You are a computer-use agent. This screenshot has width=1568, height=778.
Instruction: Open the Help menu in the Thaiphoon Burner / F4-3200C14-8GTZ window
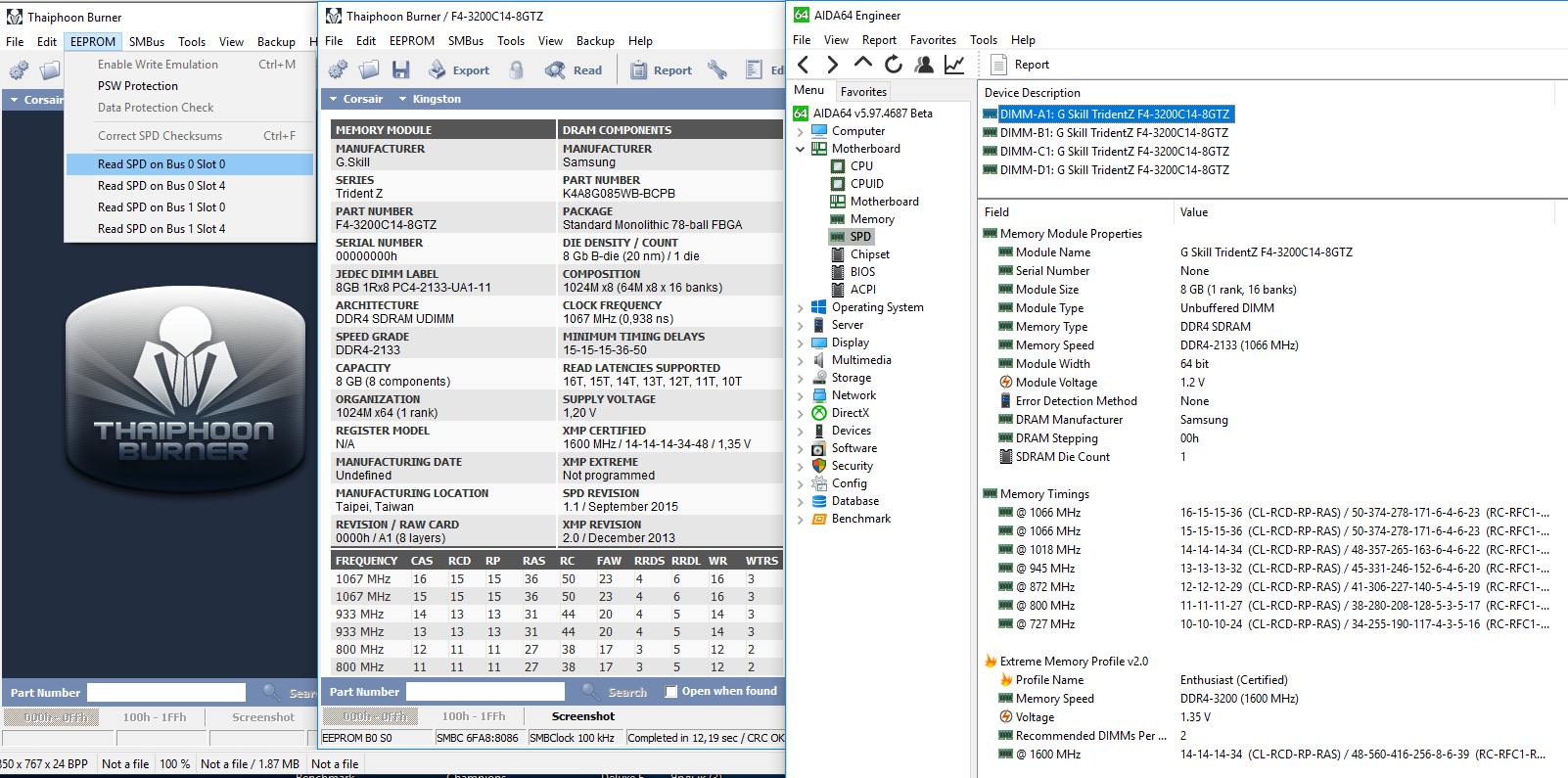tap(640, 41)
